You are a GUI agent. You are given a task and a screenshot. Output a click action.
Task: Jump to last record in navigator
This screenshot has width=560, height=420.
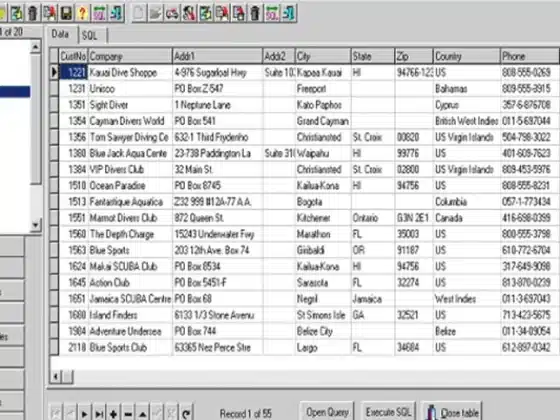[x=99, y=414]
